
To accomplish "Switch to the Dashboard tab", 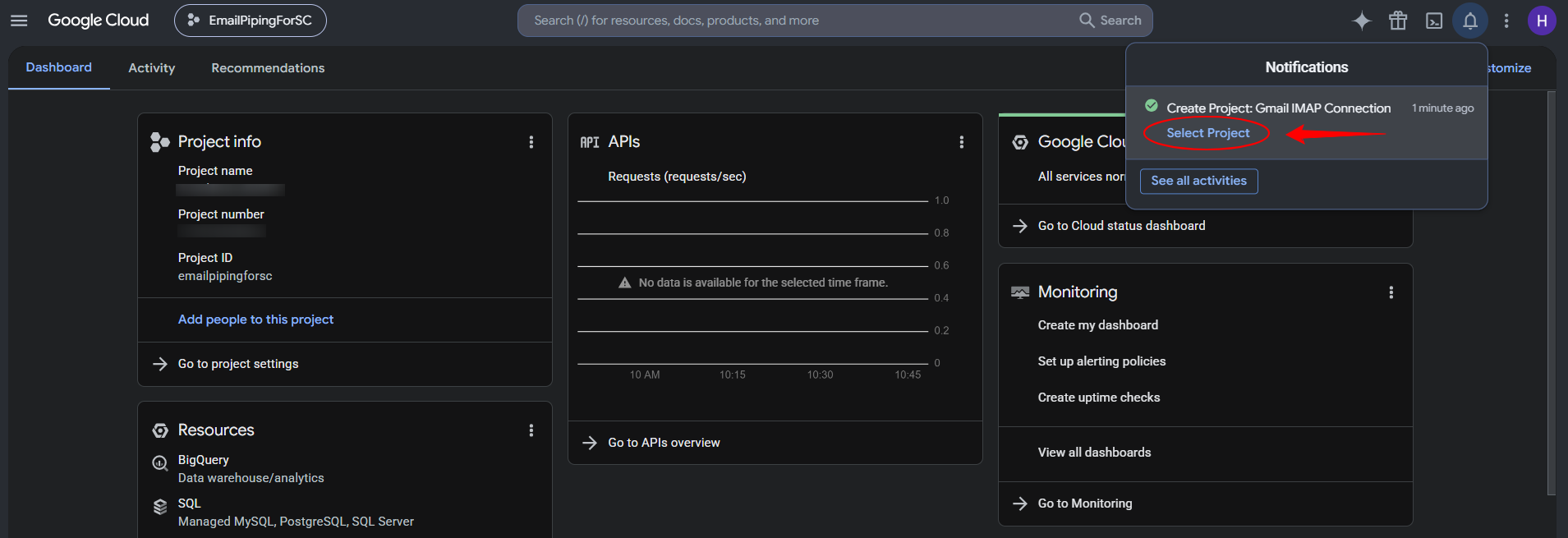I will (x=59, y=67).
